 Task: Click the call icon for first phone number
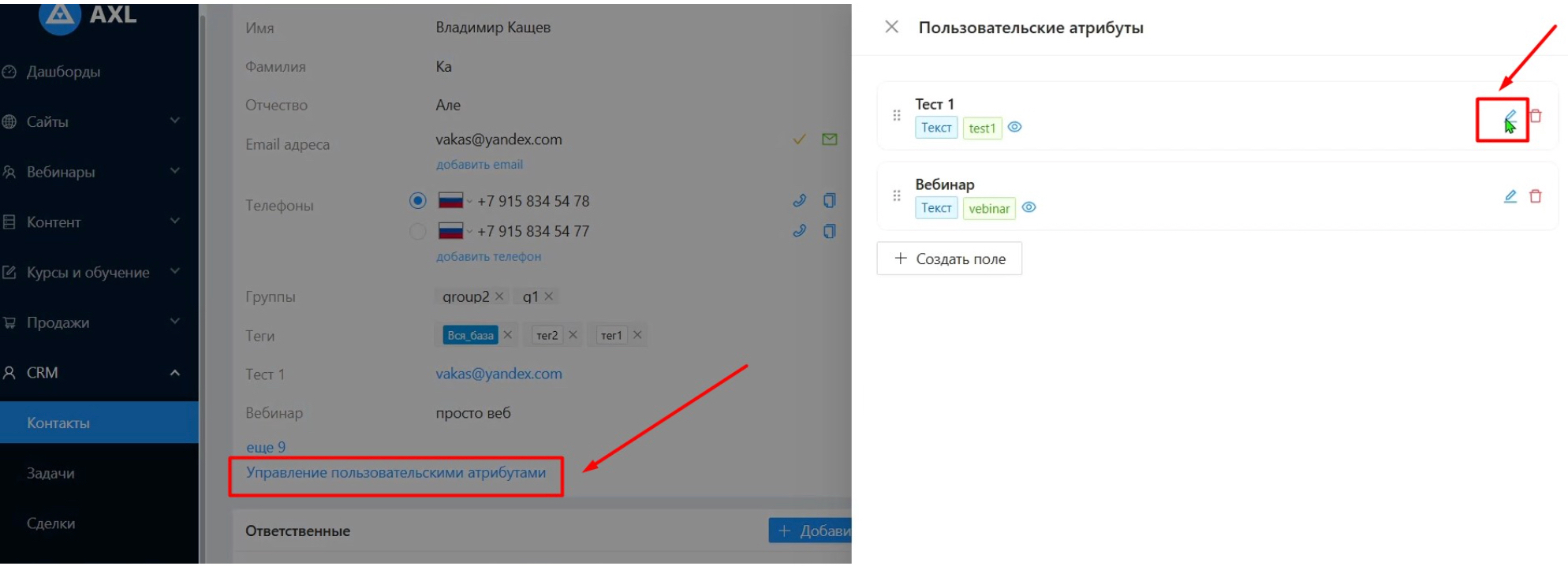(x=800, y=201)
